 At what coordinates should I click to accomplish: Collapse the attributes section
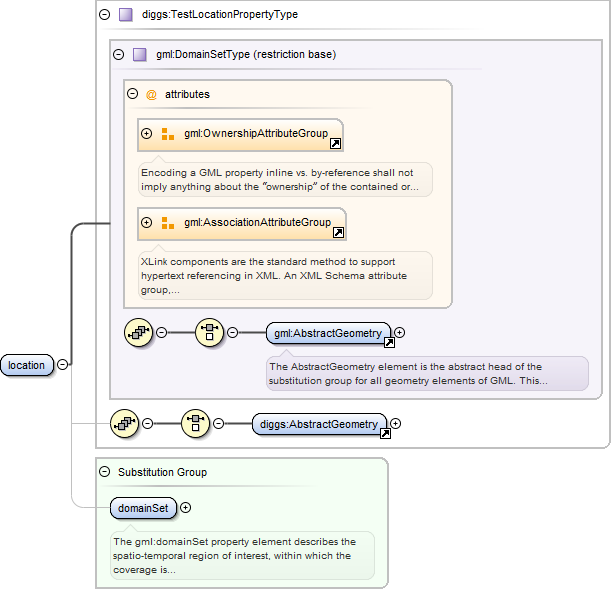[132, 94]
